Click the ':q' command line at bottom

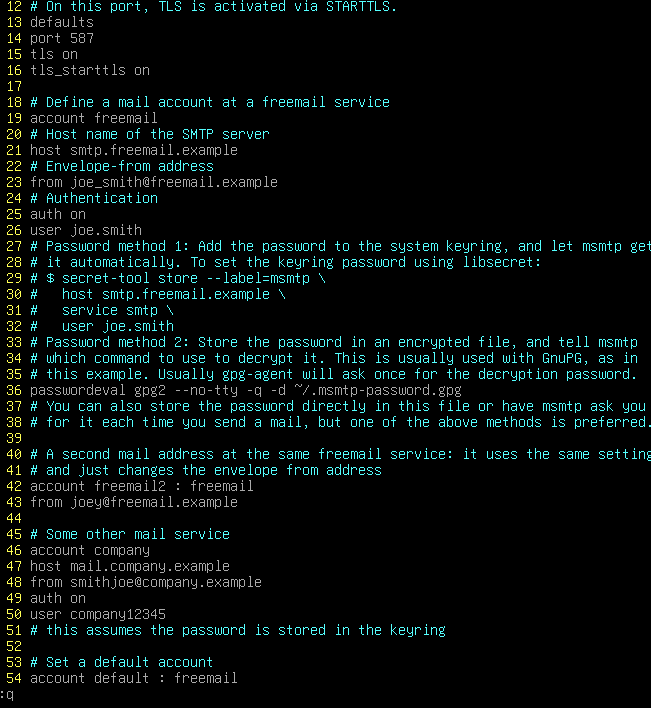click(x=7, y=694)
